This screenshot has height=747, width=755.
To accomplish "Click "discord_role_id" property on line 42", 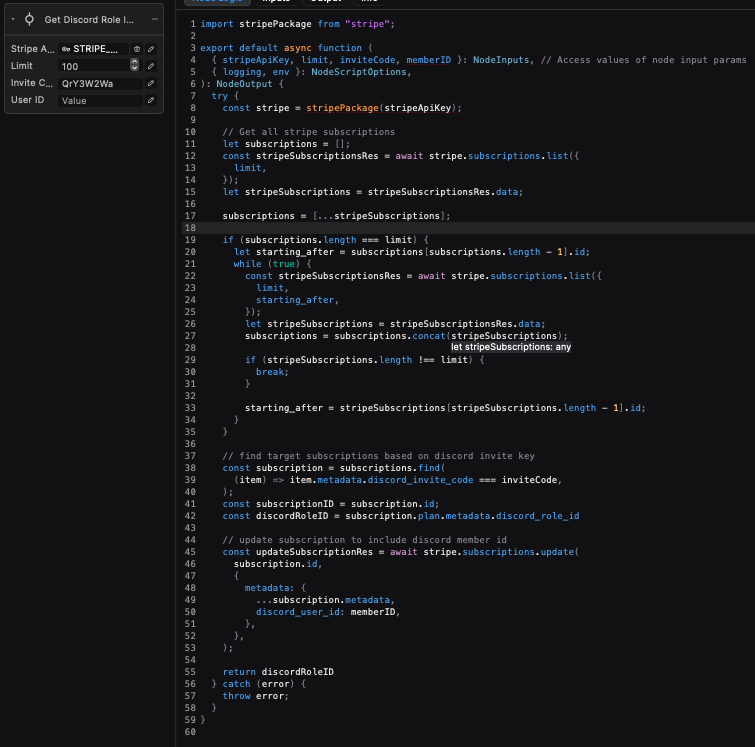I will (x=537, y=516).
